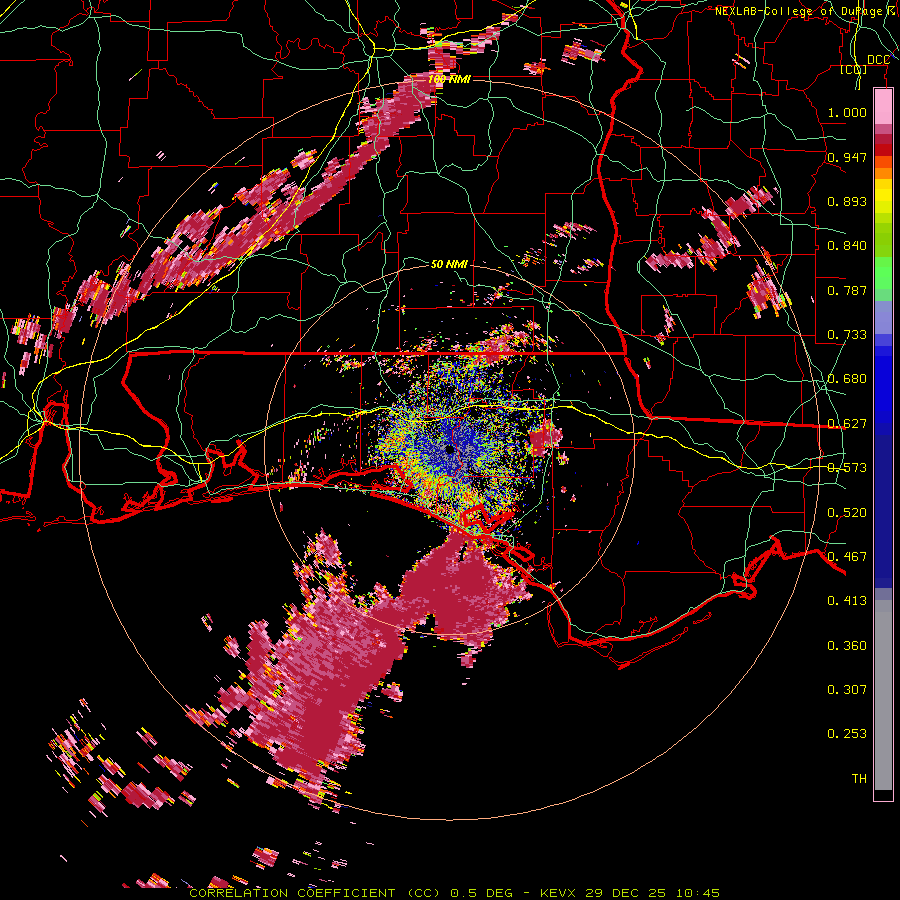Click the black radar site dot
The width and height of the screenshot is (900, 900).
[451, 450]
